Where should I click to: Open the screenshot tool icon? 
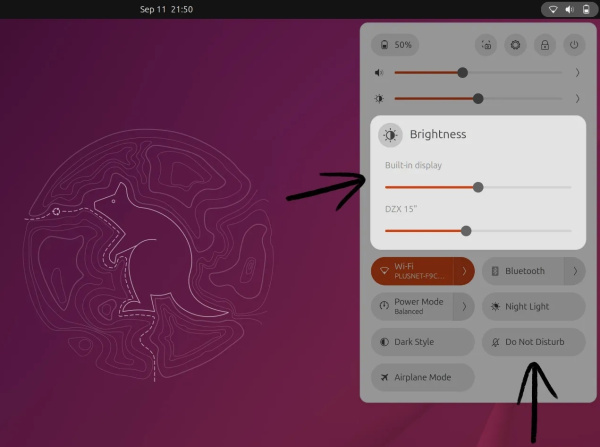(x=486, y=45)
